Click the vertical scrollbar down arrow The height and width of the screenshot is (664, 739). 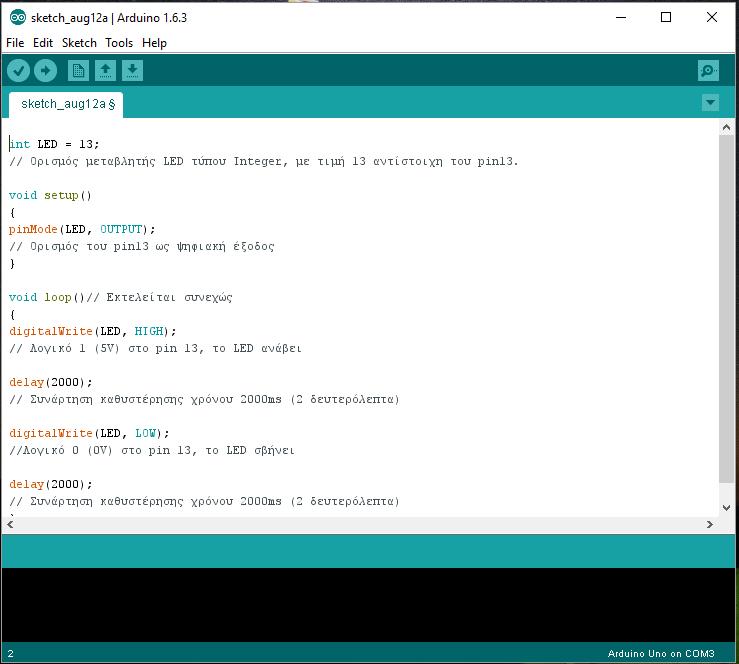(x=726, y=508)
